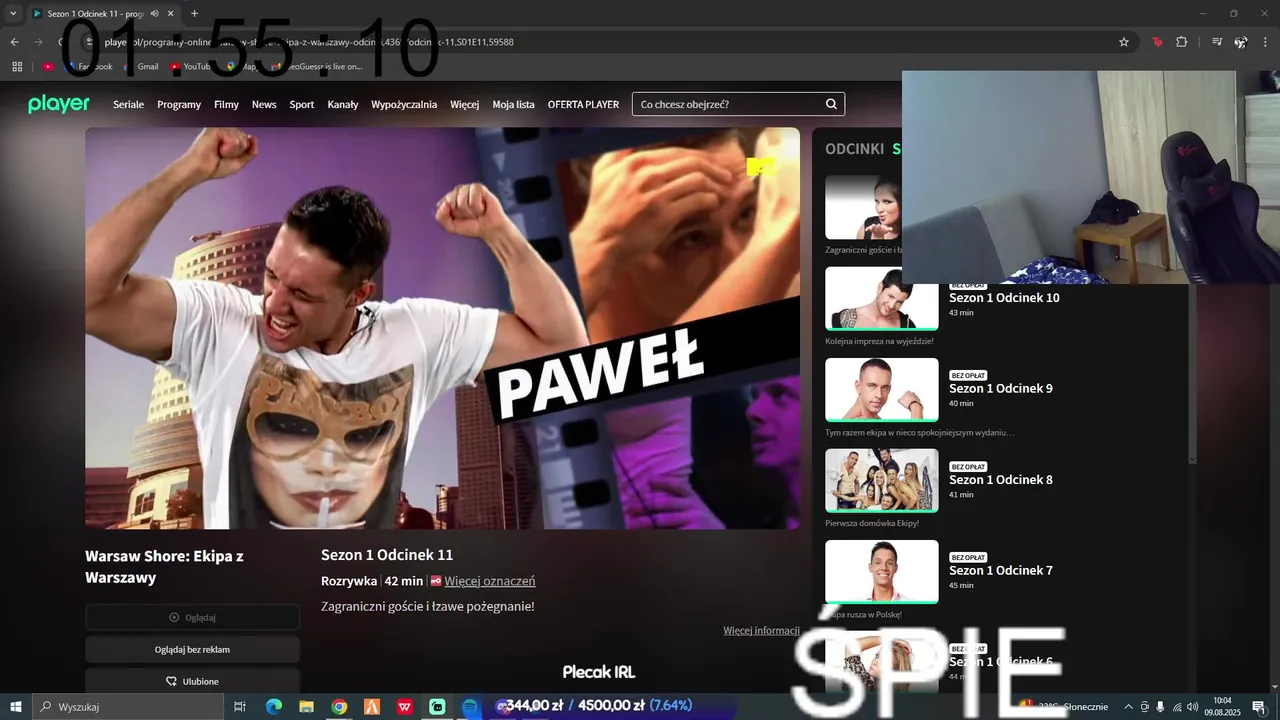Image resolution: width=1280 pixels, height=720 pixels.
Task: Switch to Google Chrome on the taskbar
Action: (339, 707)
